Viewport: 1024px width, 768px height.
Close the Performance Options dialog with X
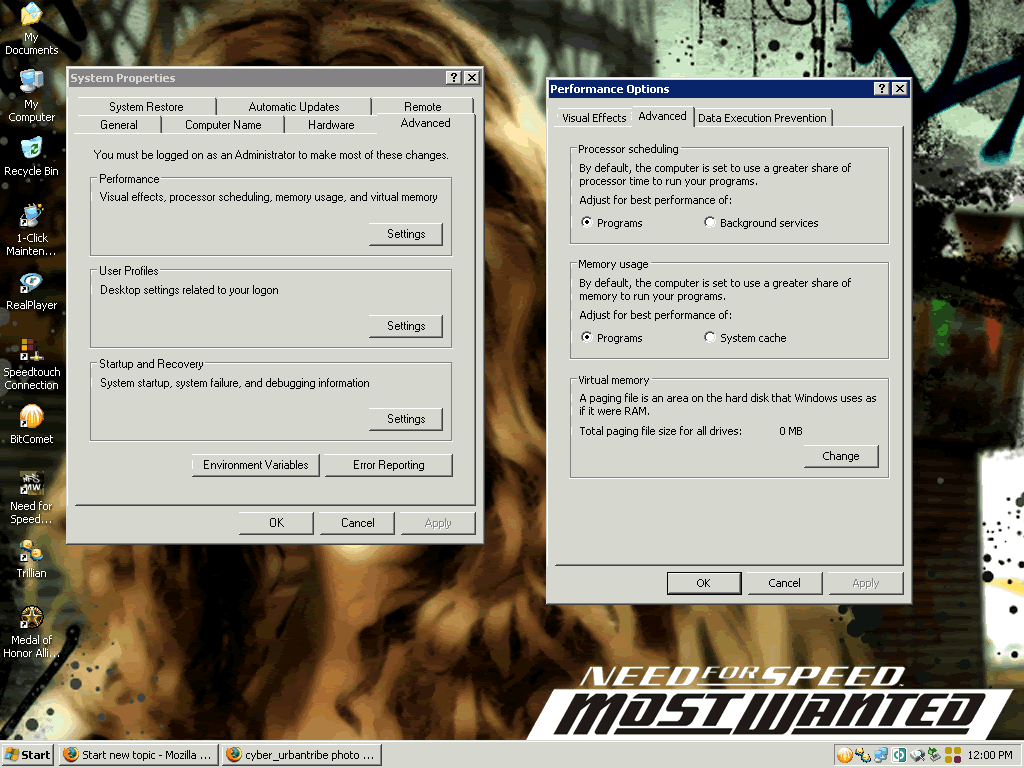point(900,88)
